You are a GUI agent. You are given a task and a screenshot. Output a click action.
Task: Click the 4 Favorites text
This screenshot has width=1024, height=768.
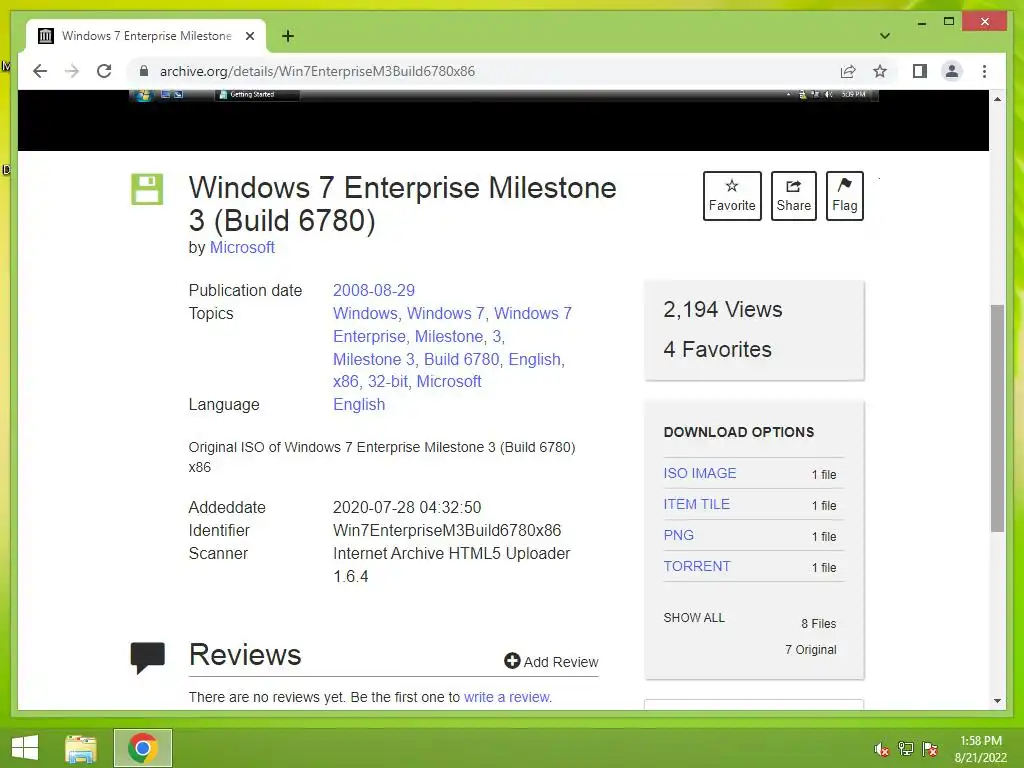pos(717,349)
